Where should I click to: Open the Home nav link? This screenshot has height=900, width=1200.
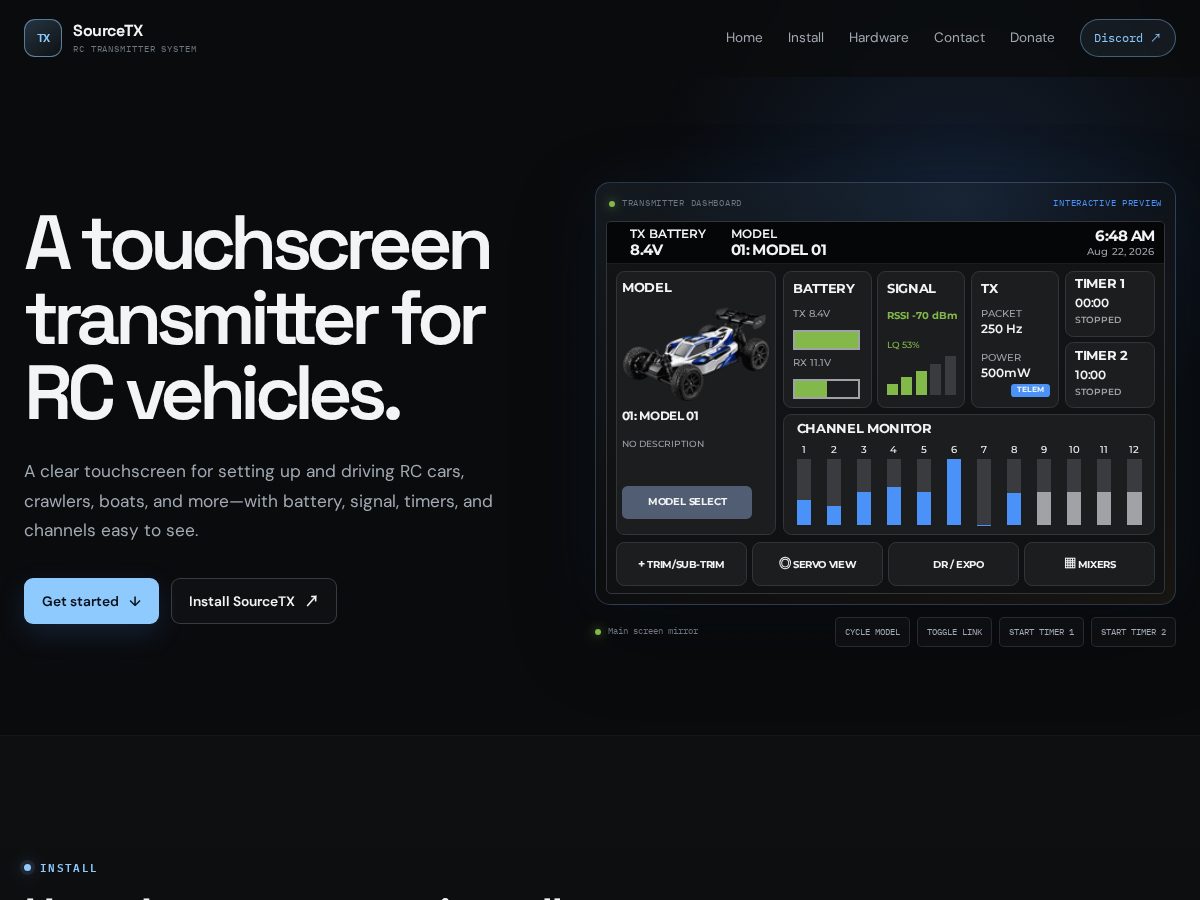(x=744, y=38)
